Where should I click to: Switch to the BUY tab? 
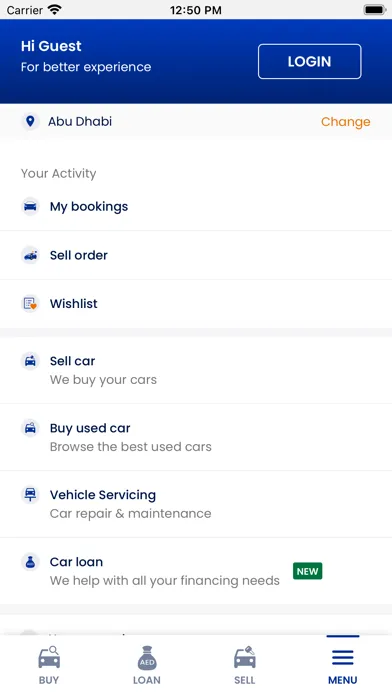tap(49, 665)
